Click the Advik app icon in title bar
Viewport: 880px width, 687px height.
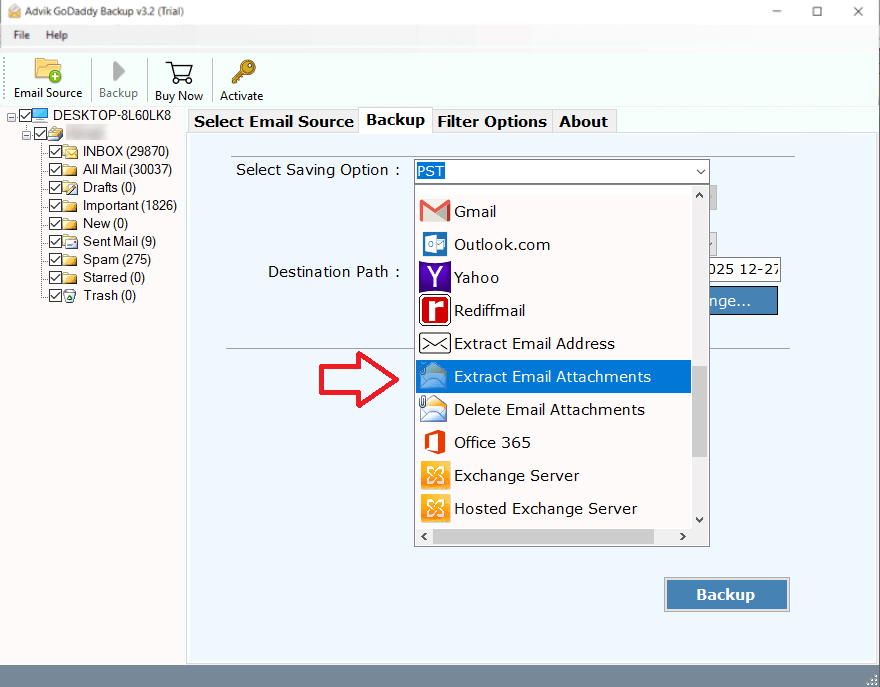[15, 11]
